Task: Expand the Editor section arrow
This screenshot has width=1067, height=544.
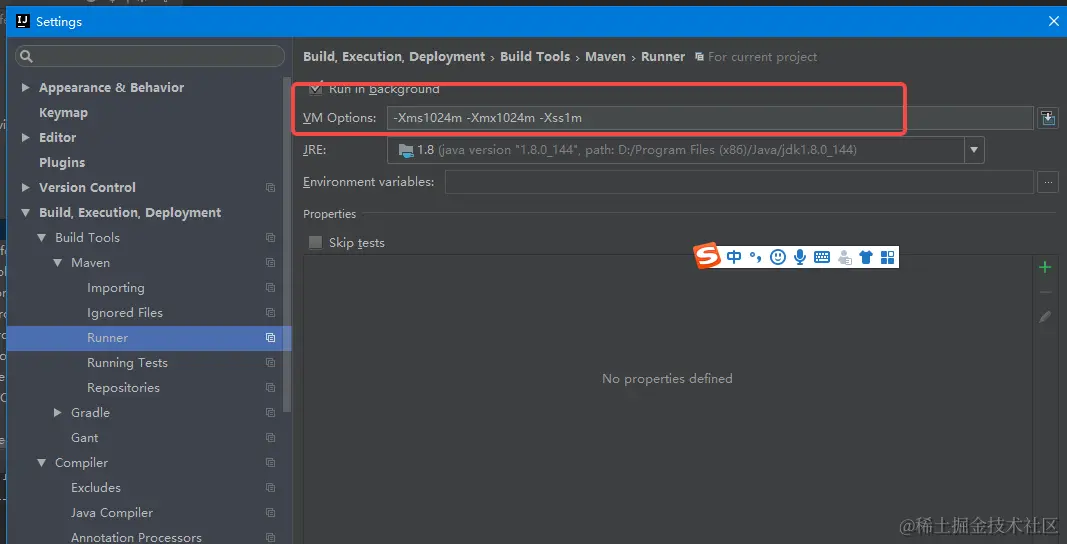Action: pyautogui.click(x=26, y=138)
